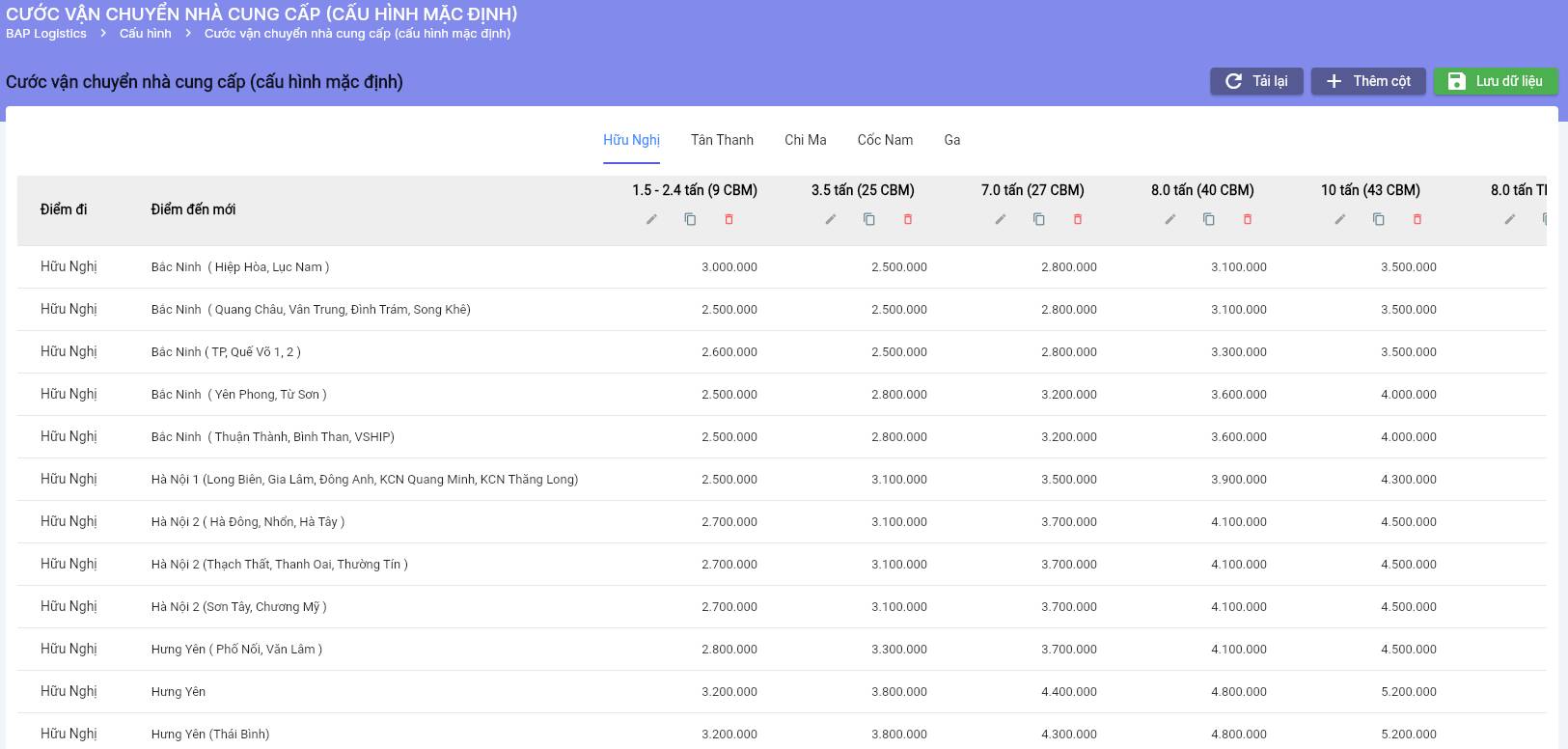Select the Cốc Nam tab
The image size is (1568, 749).
click(x=885, y=140)
